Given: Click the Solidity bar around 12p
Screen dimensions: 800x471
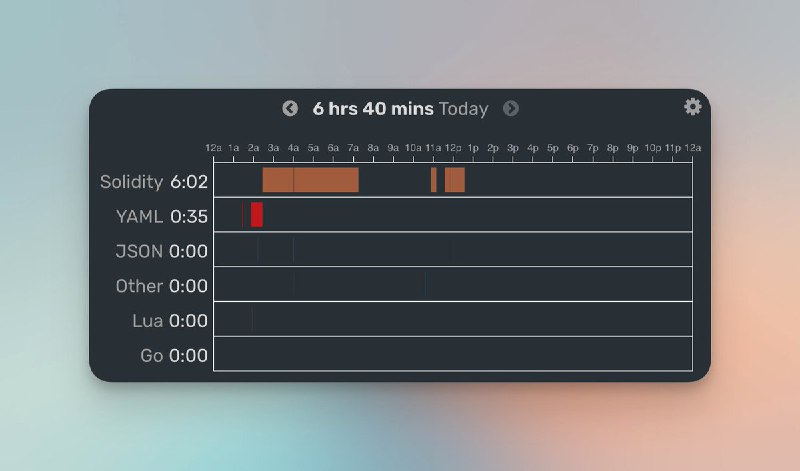Looking at the screenshot, I should click(x=455, y=180).
